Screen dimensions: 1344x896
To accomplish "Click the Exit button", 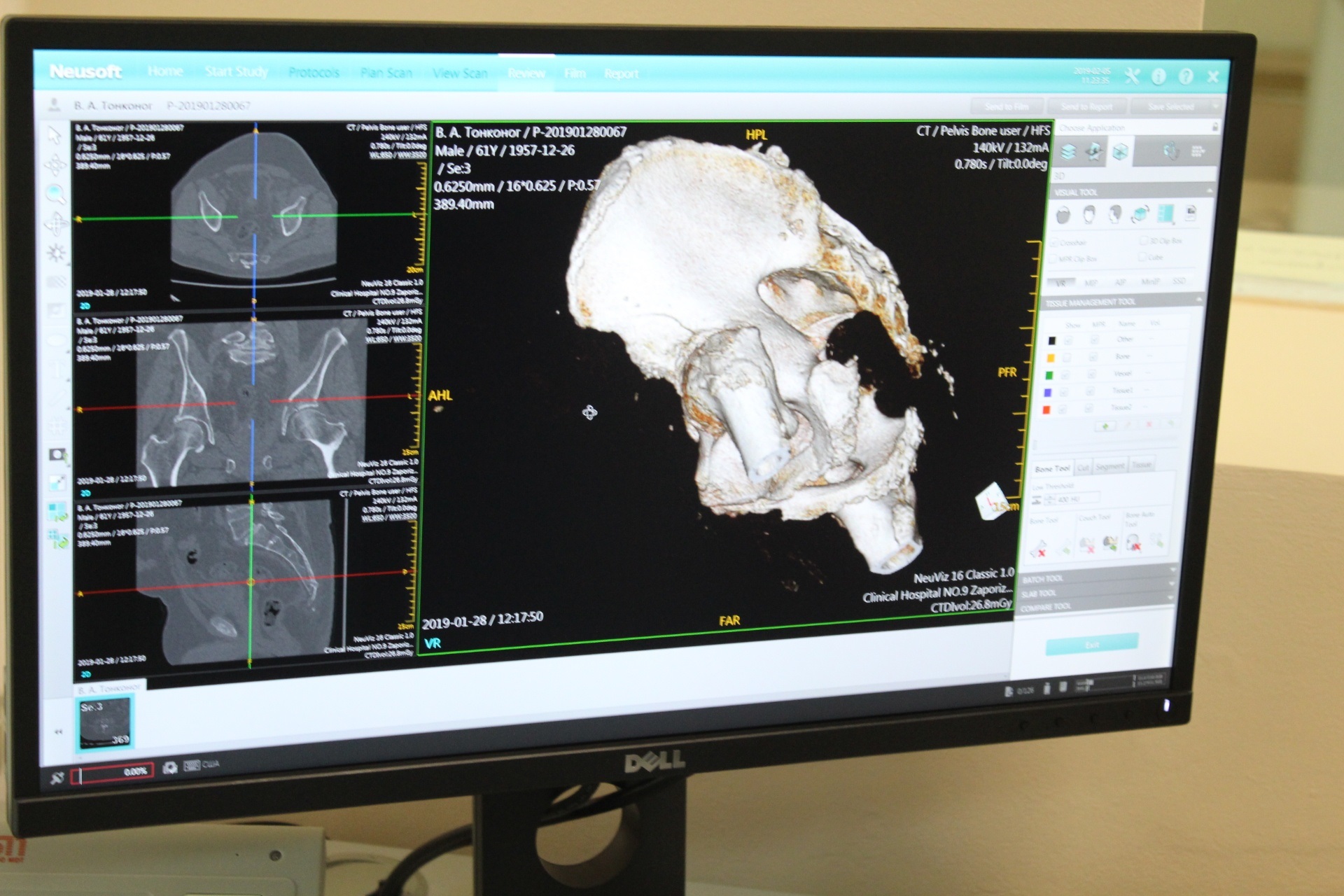I will click(x=1092, y=645).
